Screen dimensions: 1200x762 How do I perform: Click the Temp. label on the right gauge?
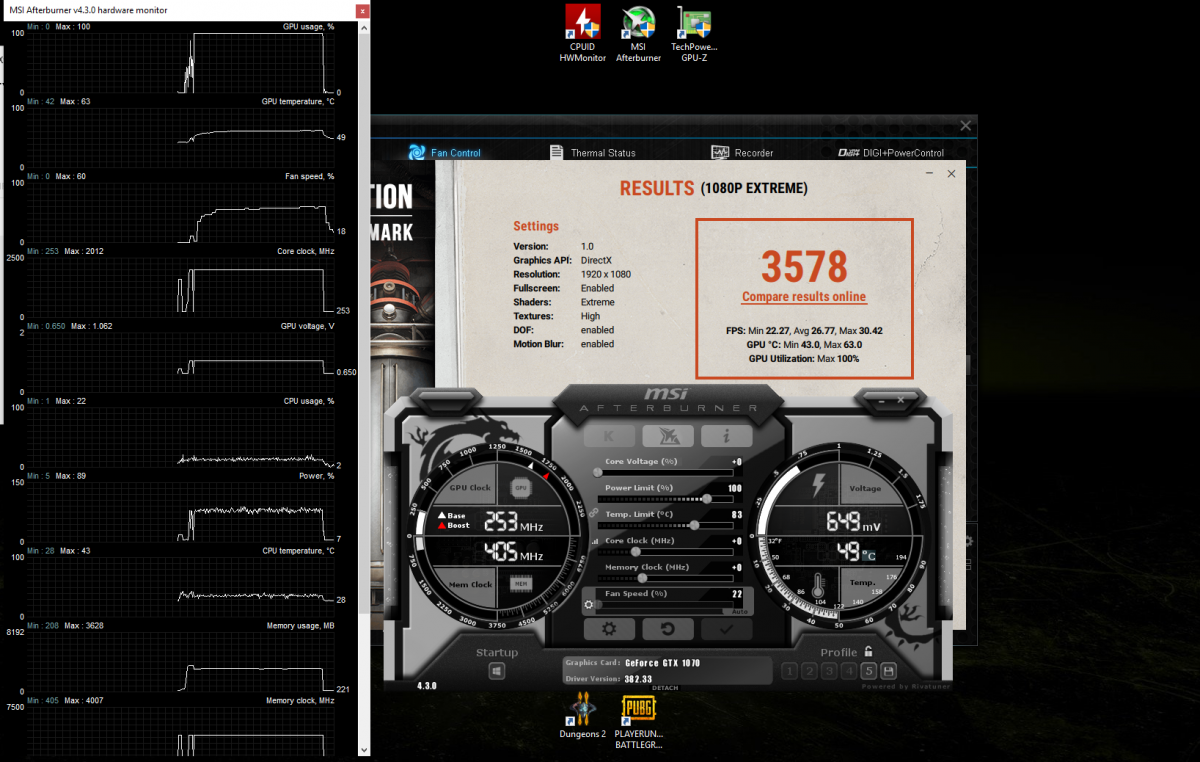862,582
